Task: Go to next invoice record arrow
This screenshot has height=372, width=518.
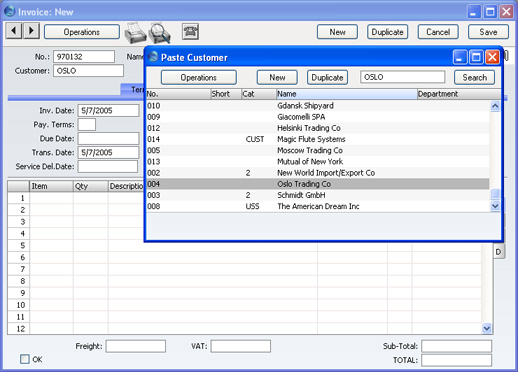Action: pos(32,31)
